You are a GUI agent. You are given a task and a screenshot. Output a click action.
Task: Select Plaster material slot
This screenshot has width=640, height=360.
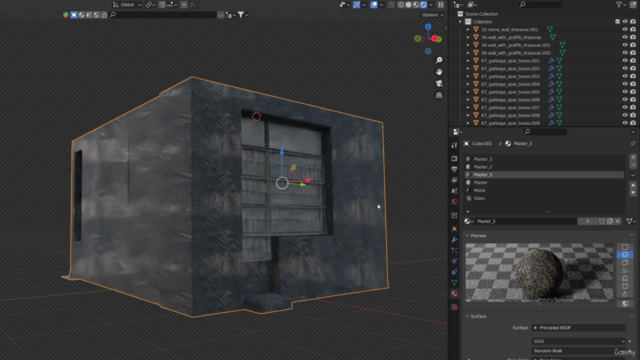(545, 182)
